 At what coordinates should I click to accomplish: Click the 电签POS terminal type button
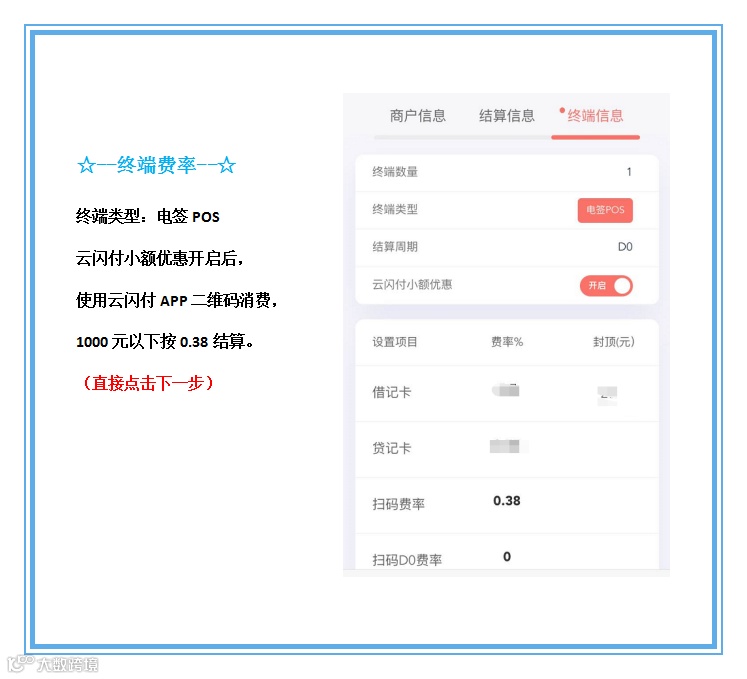(605, 210)
